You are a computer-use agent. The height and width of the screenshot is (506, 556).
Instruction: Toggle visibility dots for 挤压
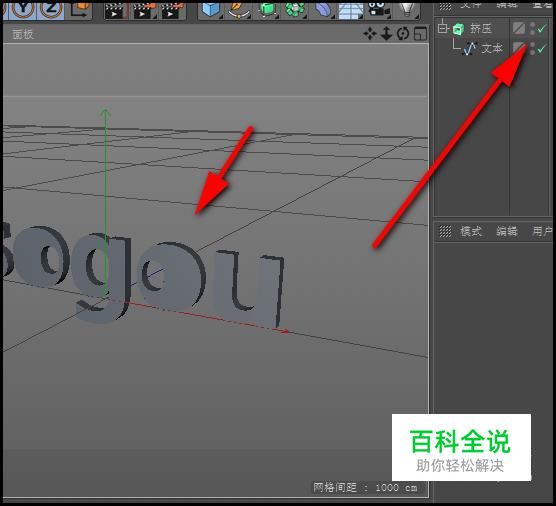[x=532, y=28]
